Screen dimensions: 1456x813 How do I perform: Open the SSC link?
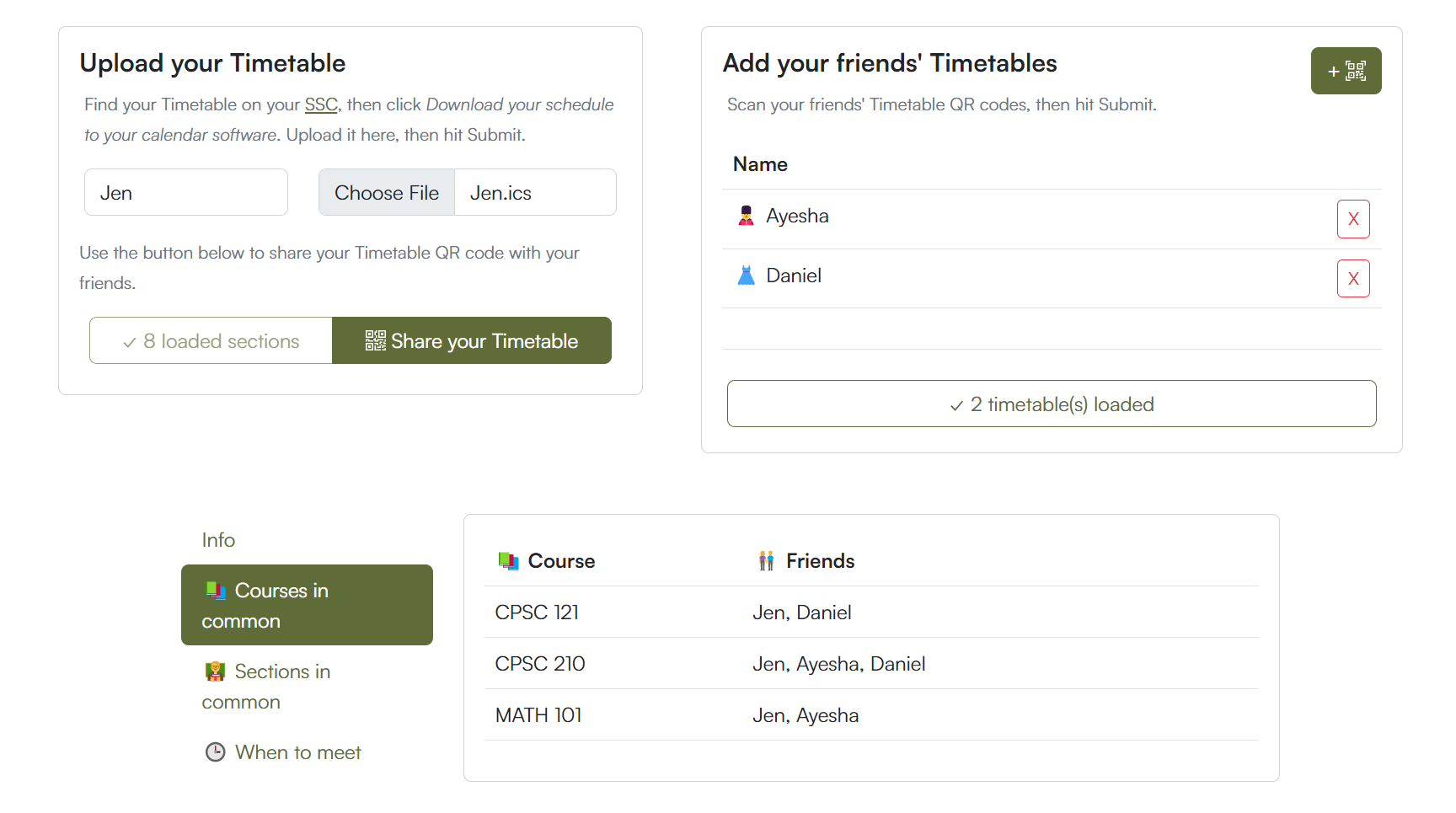click(x=320, y=104)
